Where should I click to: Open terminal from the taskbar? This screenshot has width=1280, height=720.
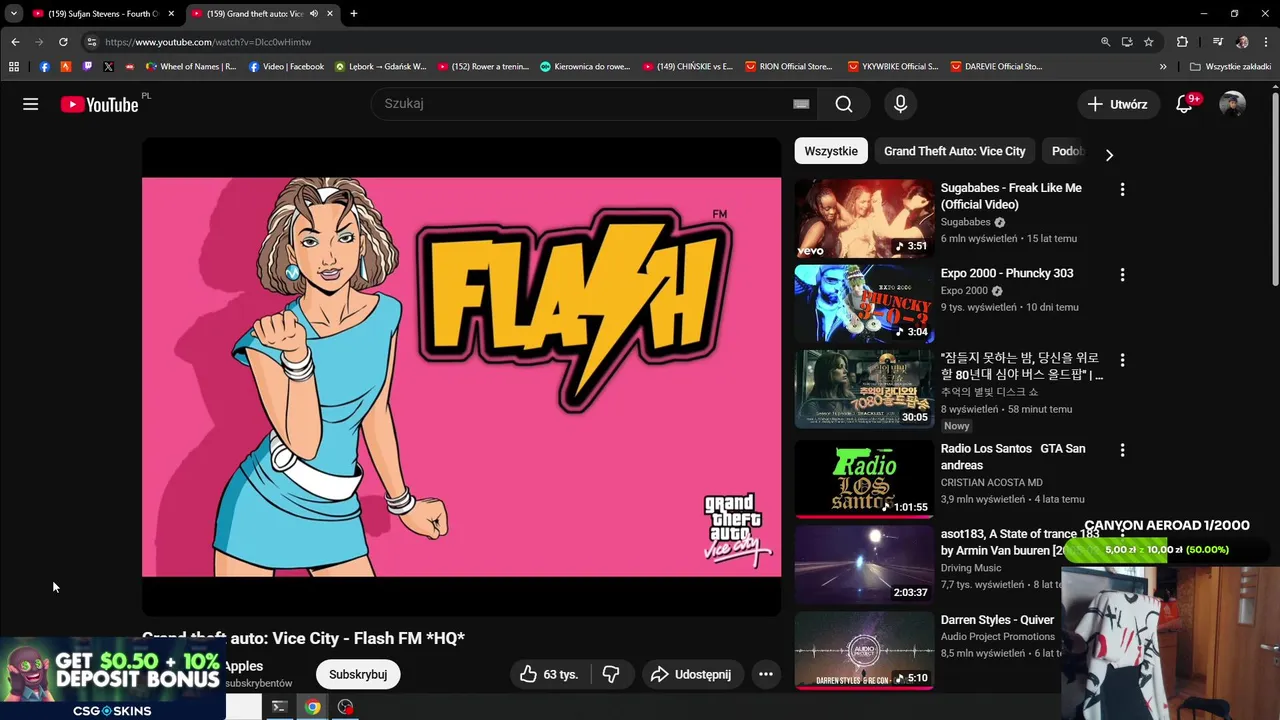click(x=280, y=707)
